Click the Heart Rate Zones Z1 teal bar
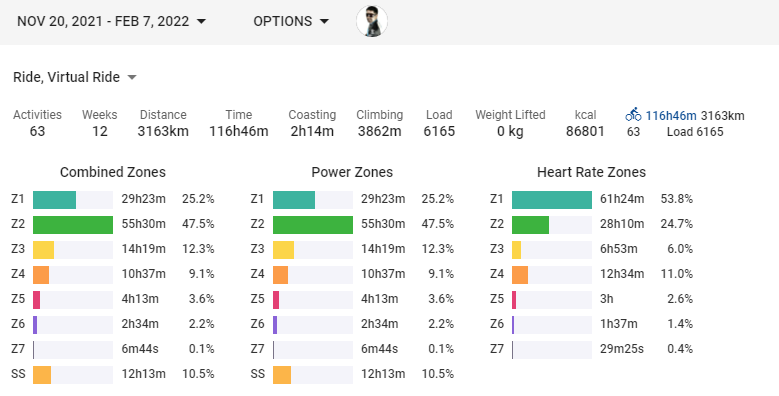 click(x=552, y=200)
